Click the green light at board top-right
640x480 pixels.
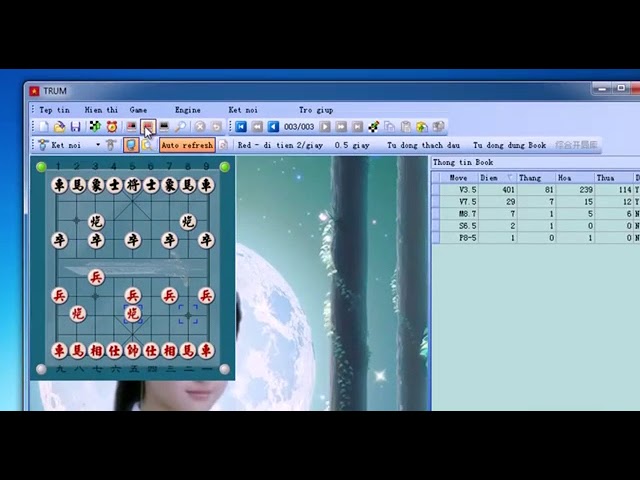coord(224,167)
